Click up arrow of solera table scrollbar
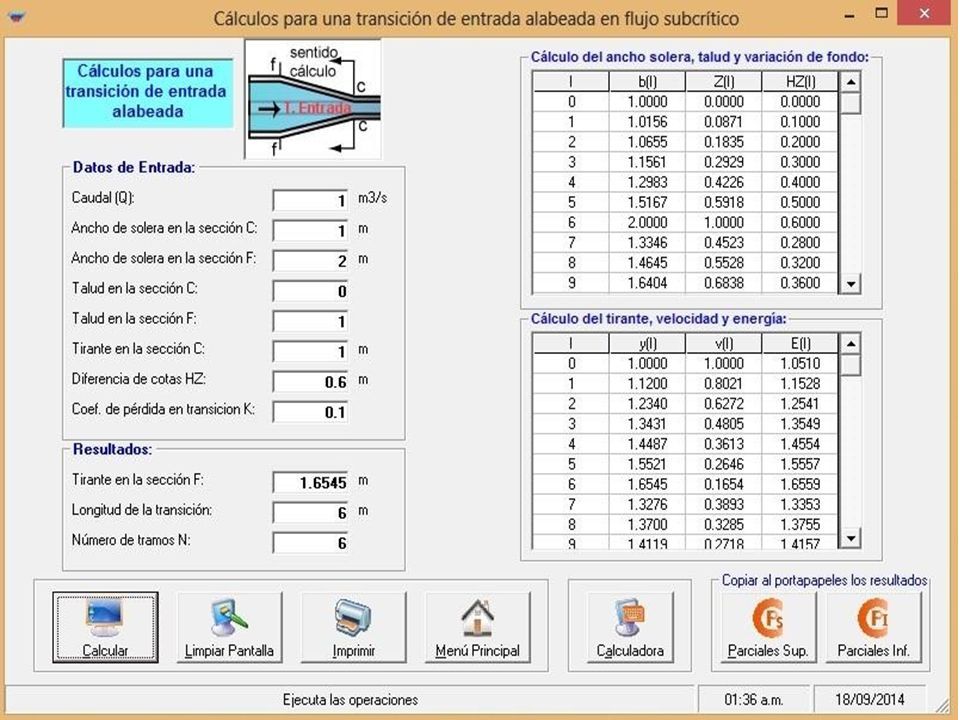The image size is (960, 720). tap(851, 81)
